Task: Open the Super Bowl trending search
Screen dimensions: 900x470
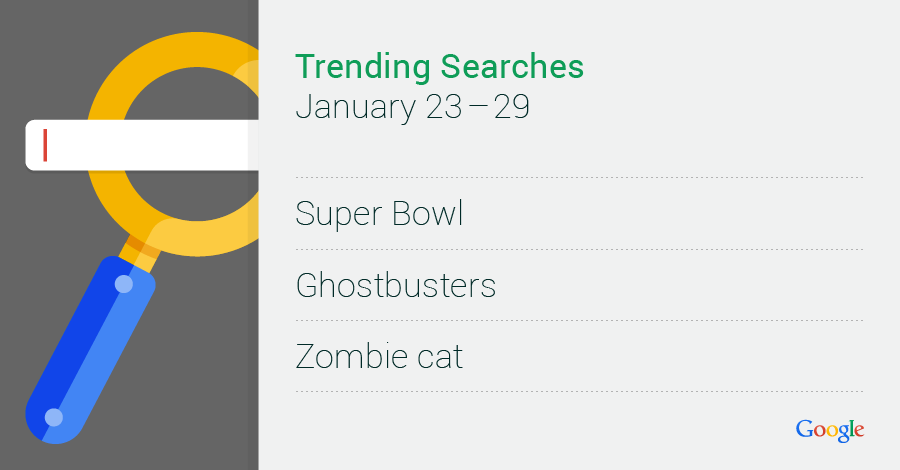Action: (379, 213)
